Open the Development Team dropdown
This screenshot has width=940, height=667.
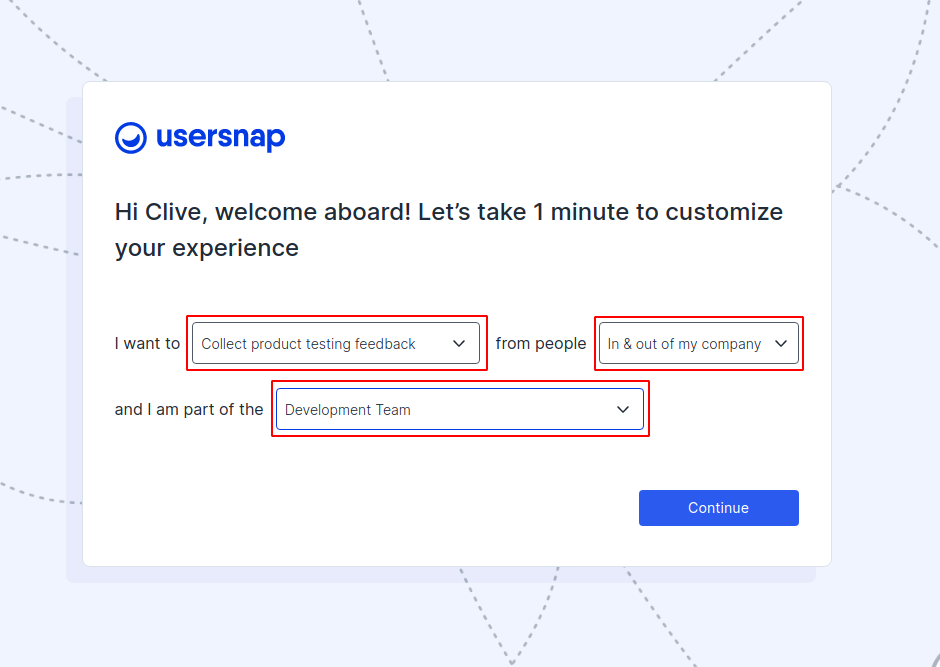click(x=459, y=410)
